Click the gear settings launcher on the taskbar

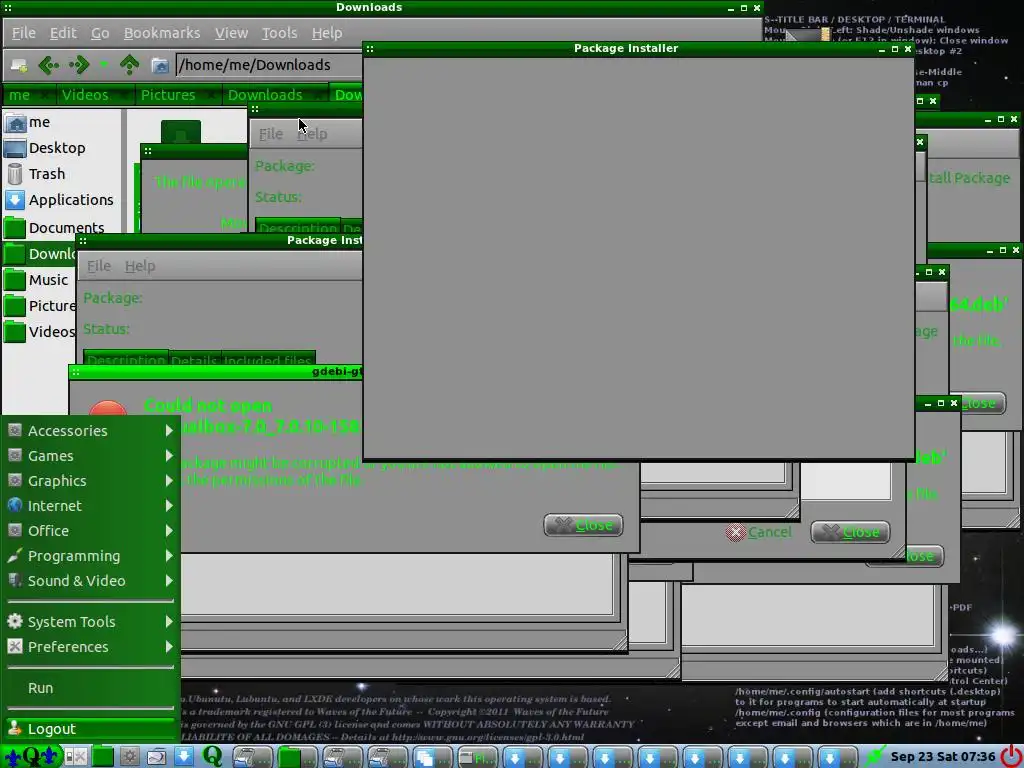coord(129,756)
